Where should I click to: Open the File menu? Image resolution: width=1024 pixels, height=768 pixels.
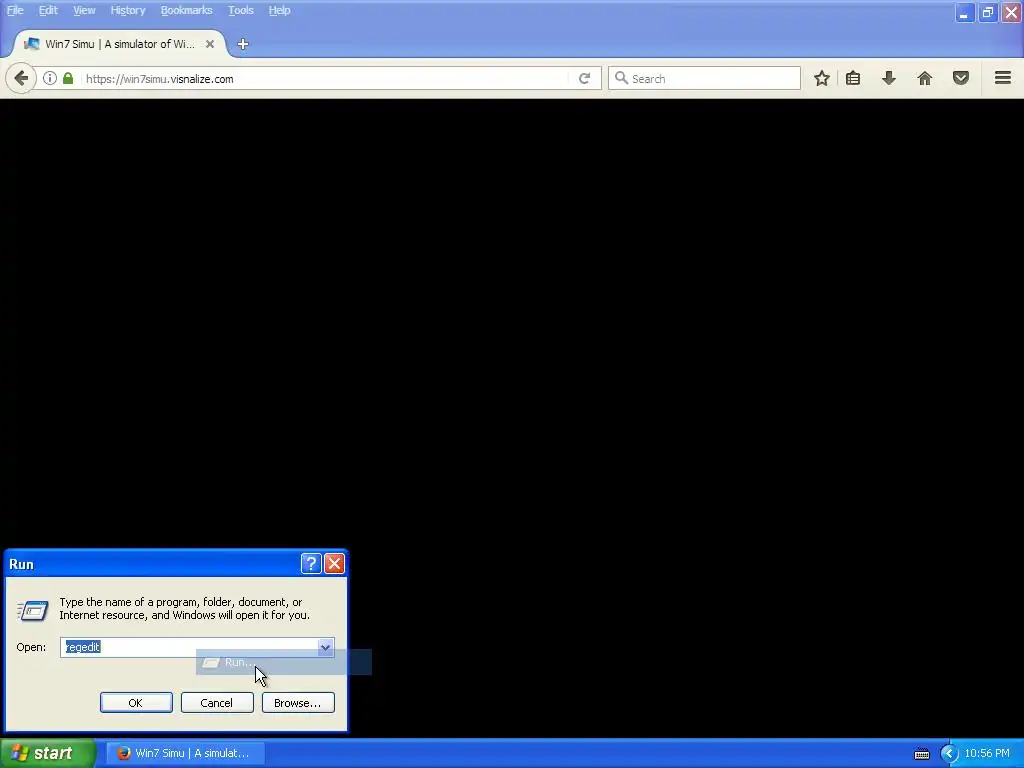coord(15,10)
